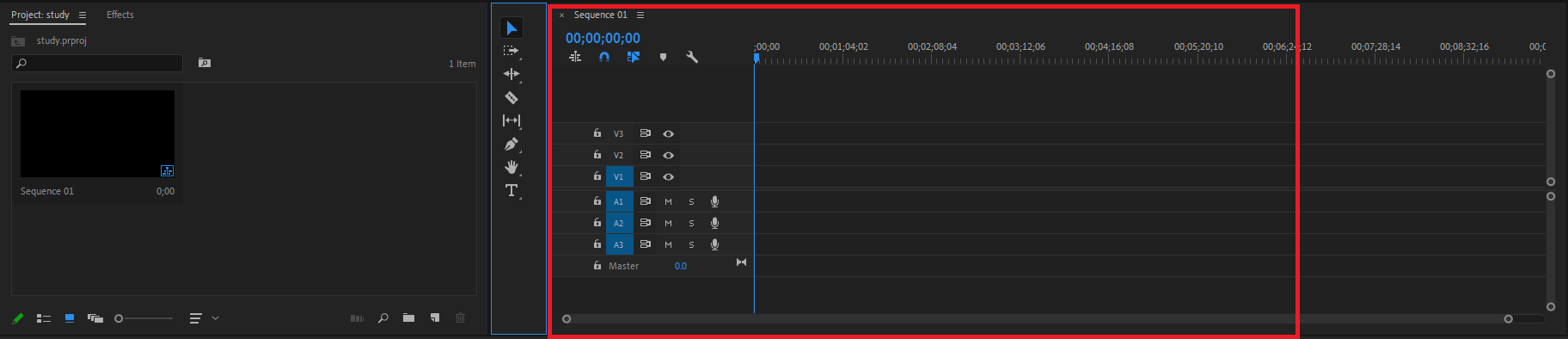
Task: Click the insert sequences as nests icon
Action: coord(575,57)
